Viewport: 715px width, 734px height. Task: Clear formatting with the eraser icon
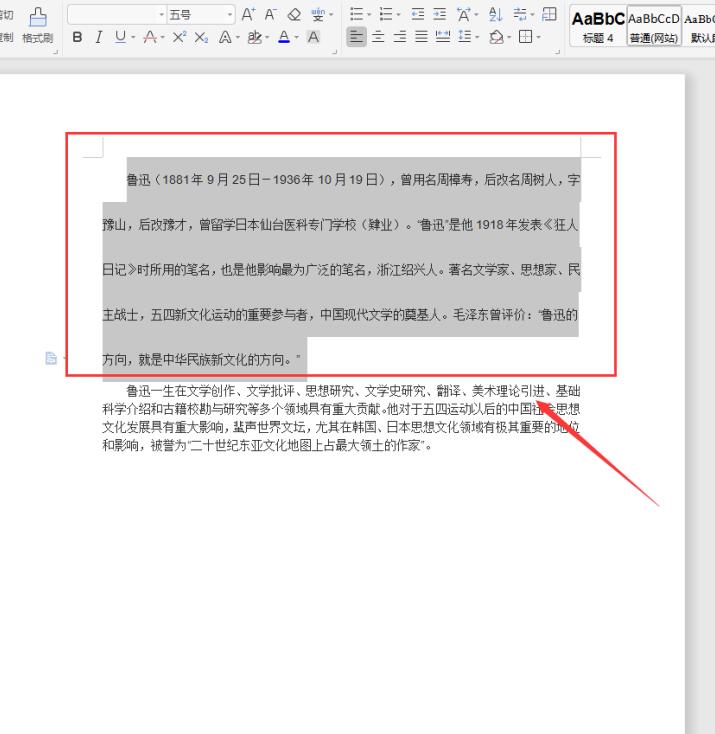294,15
